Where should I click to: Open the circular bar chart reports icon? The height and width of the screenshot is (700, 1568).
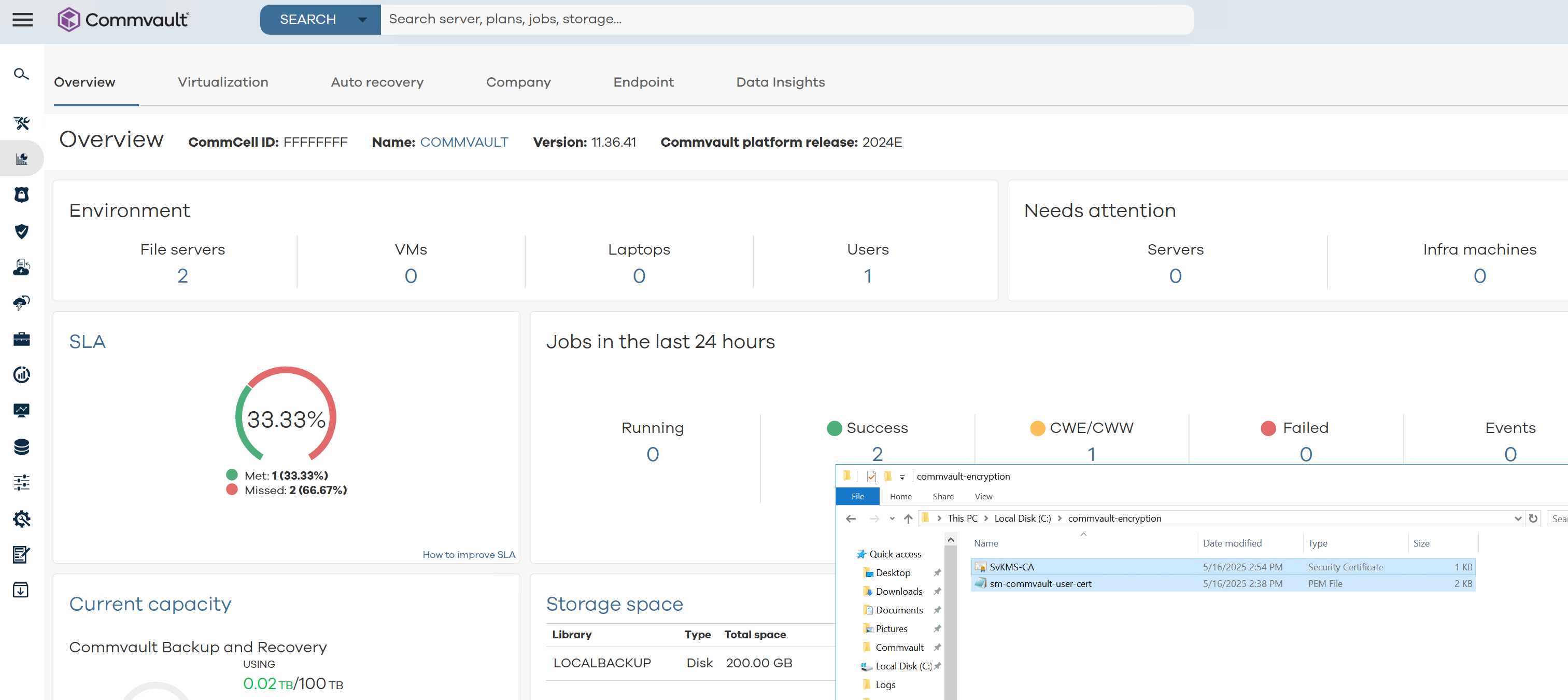click(x=21, y=374)
